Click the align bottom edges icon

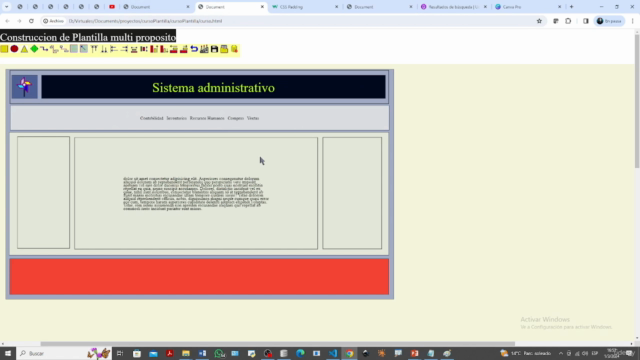tap(104, 49)
